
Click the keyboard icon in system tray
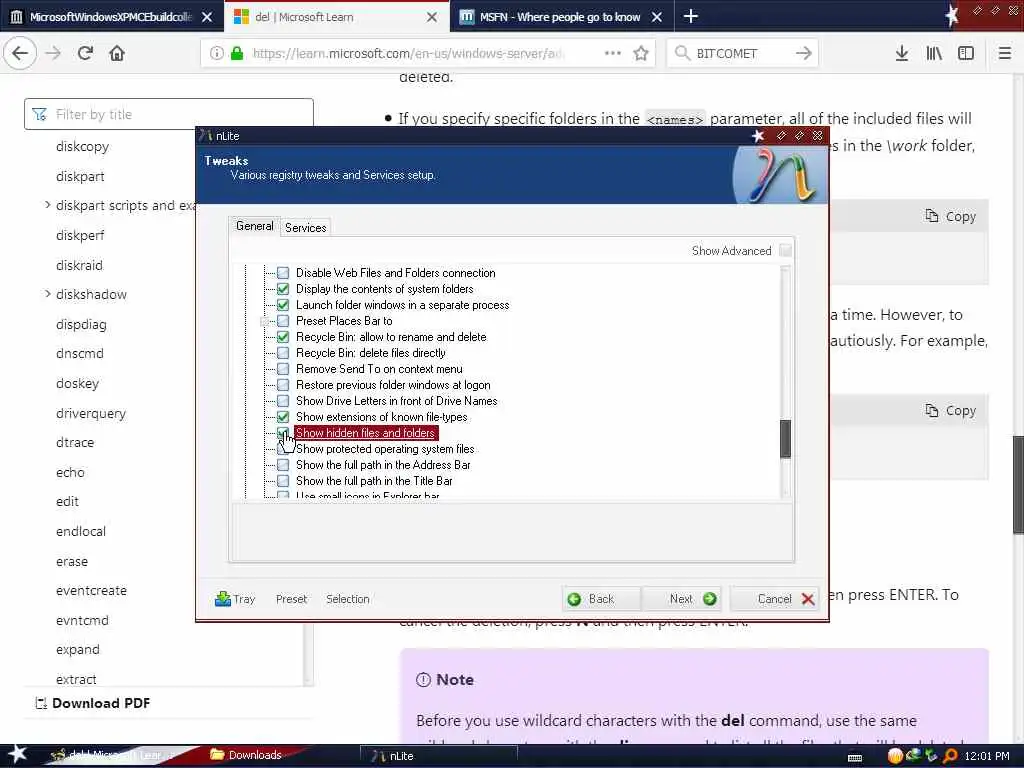pos(855,757)
